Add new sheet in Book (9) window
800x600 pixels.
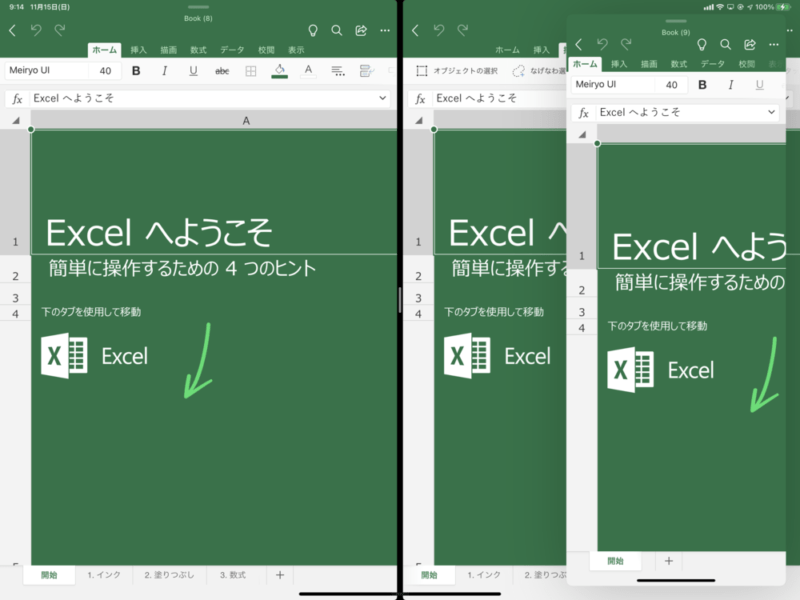(x=669, y=561)
